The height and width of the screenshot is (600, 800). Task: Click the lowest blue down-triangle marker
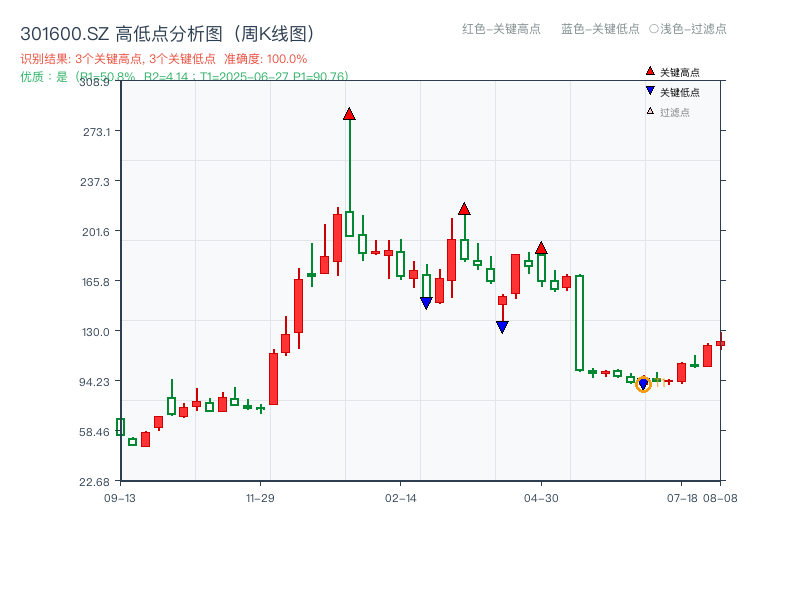501,327
